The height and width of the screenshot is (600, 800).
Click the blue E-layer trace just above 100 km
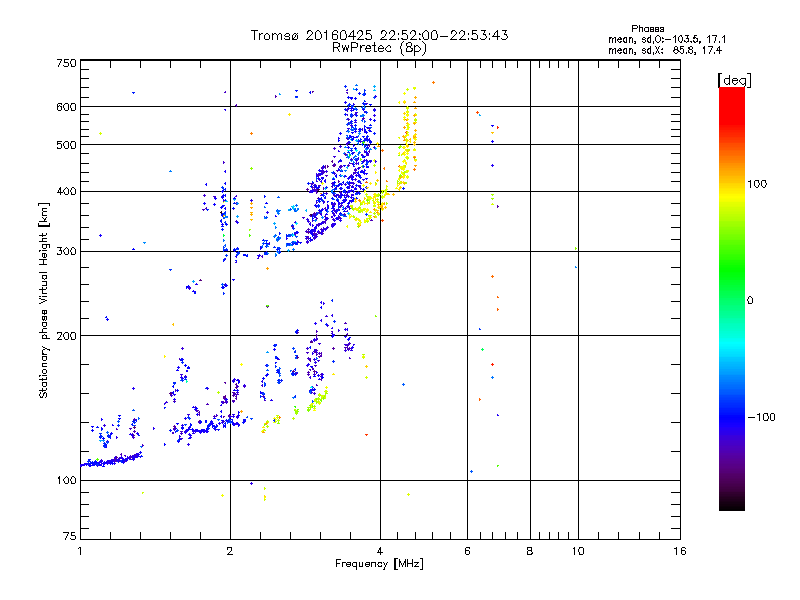(112, 460)
